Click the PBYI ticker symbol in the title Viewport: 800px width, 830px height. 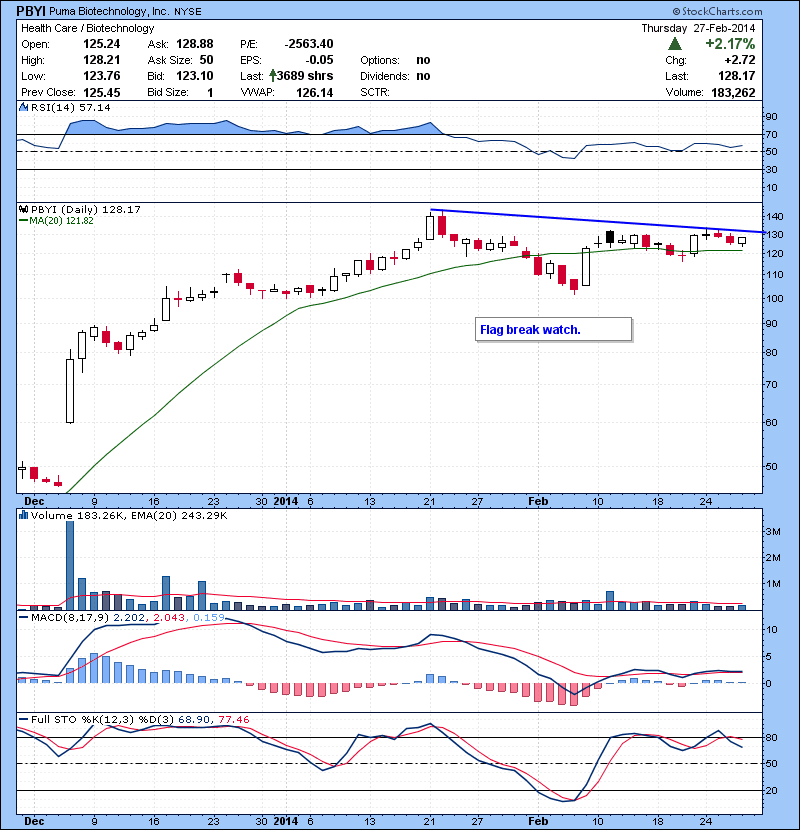pyautogui.click(x=31, y=11)
